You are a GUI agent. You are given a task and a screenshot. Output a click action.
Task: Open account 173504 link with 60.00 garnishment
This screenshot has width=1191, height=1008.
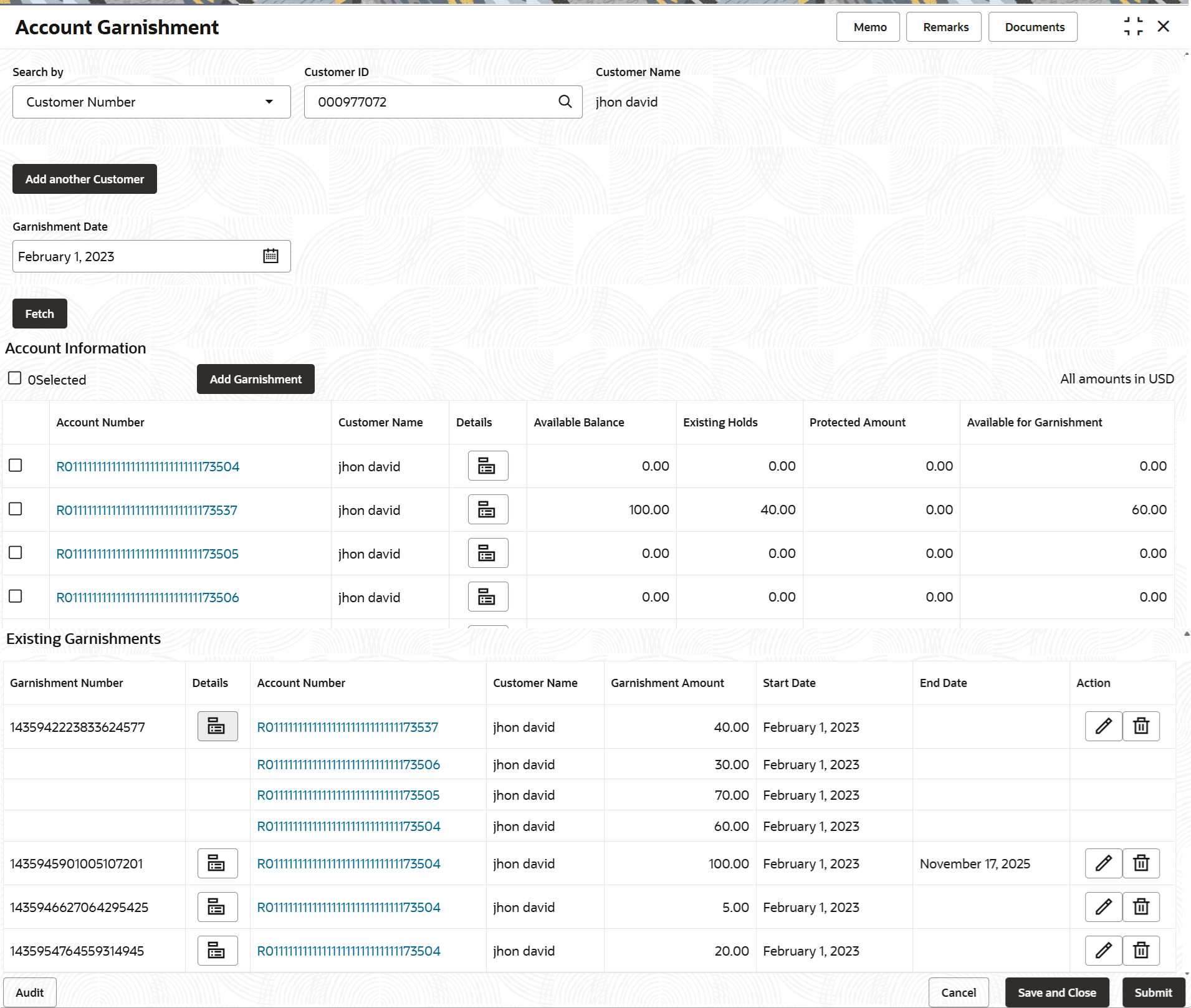click(349, 826)
